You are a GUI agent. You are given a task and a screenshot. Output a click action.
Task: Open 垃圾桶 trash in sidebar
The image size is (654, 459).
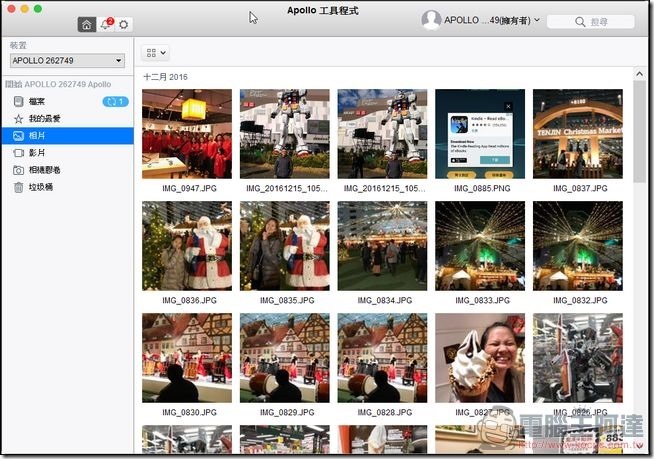click(67, 187)
